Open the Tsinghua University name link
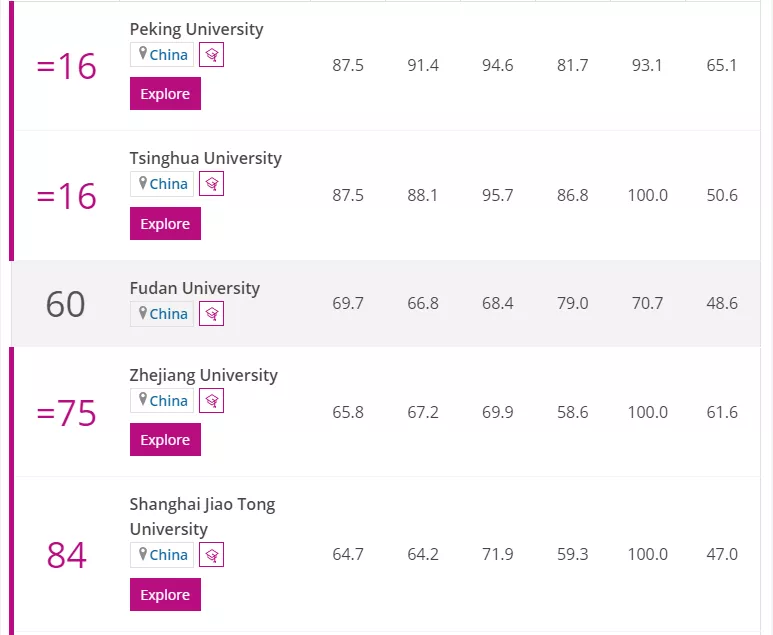 (x=206, y=158)
